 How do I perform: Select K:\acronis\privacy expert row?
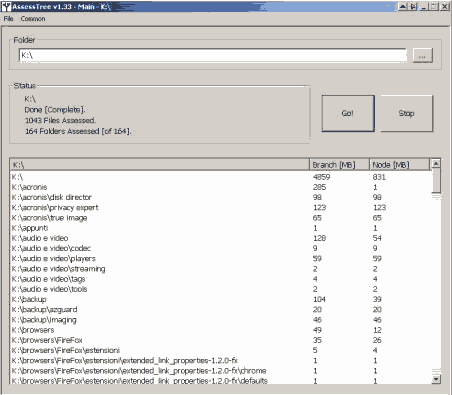click(220, 208)
